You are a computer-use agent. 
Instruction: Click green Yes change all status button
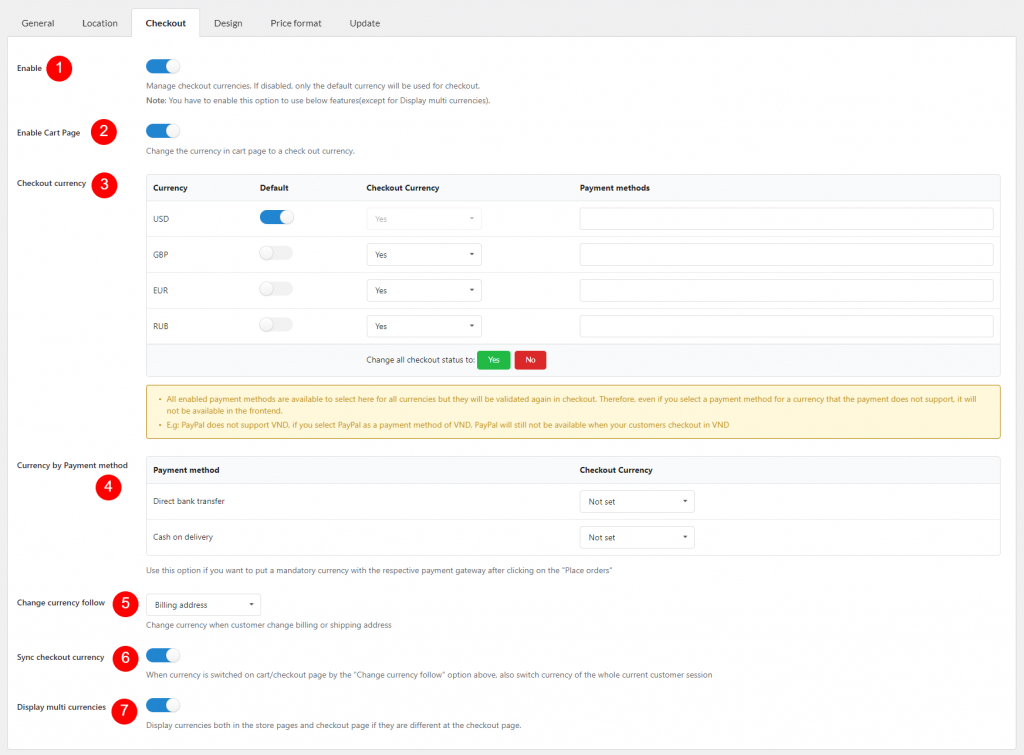click(493, 360)
